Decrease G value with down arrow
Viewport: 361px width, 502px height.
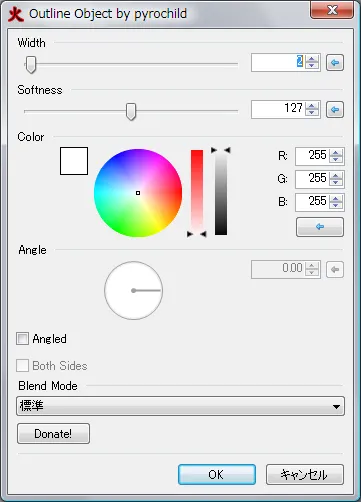tap(336, 183)
